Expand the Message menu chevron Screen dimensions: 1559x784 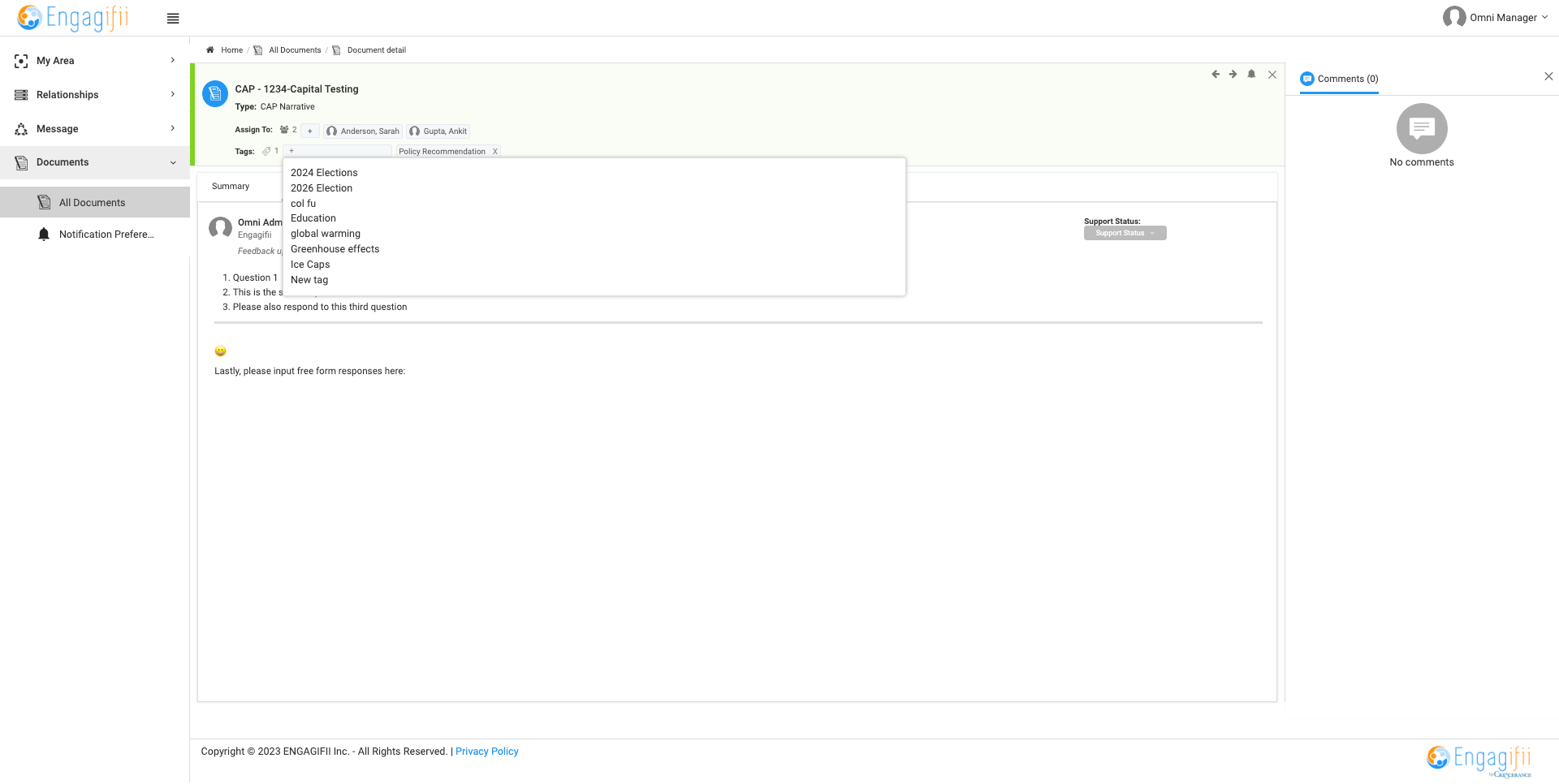[x=173, y=128]
